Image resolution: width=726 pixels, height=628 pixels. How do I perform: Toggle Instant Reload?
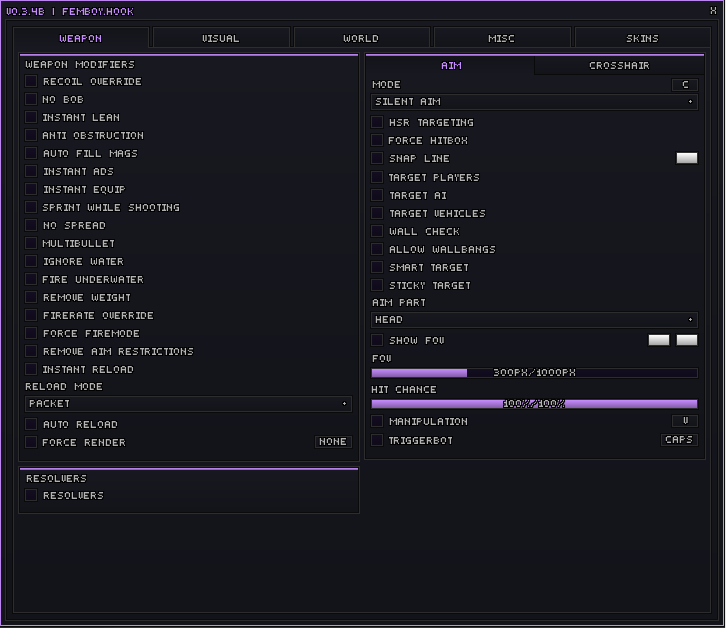pos(31,369)
